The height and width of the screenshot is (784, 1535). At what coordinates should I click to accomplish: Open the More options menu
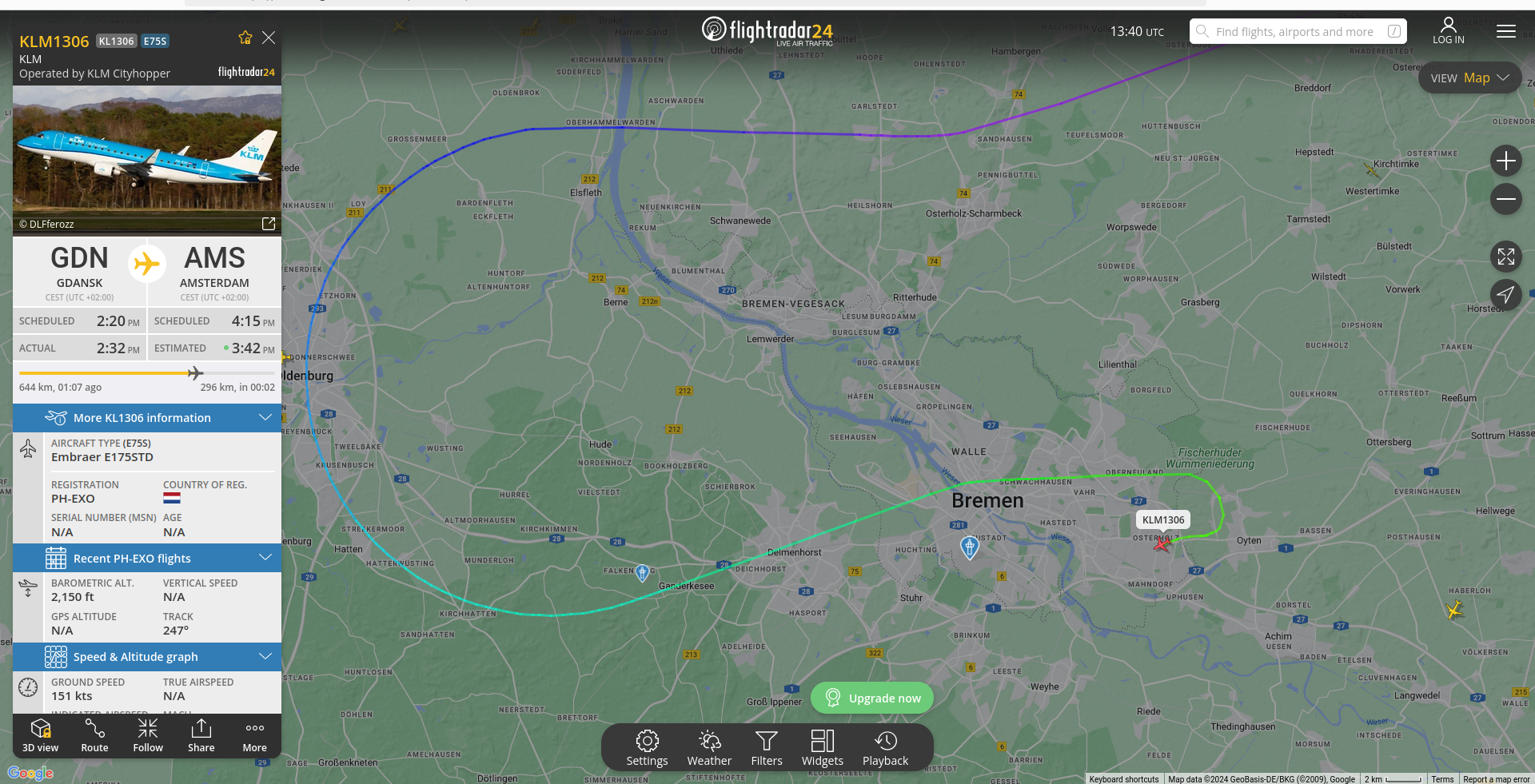tap(255, 735)
